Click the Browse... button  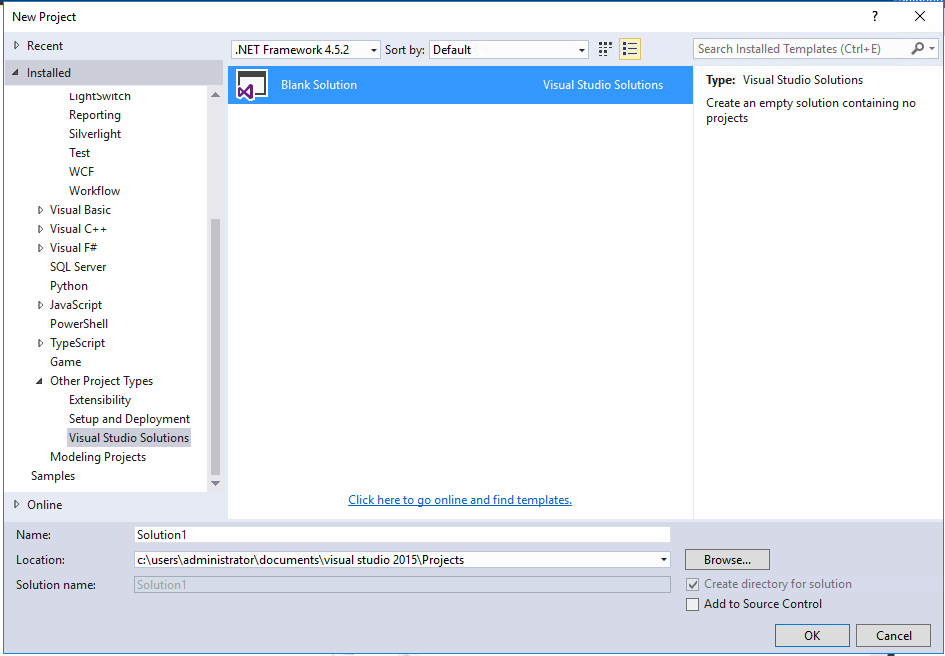pyautogui.click(x=727, y=560)
